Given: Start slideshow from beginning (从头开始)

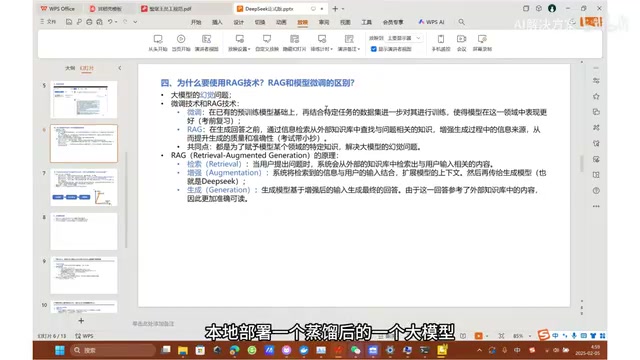Looking at the screenshot, I should [x=158, y=43].
